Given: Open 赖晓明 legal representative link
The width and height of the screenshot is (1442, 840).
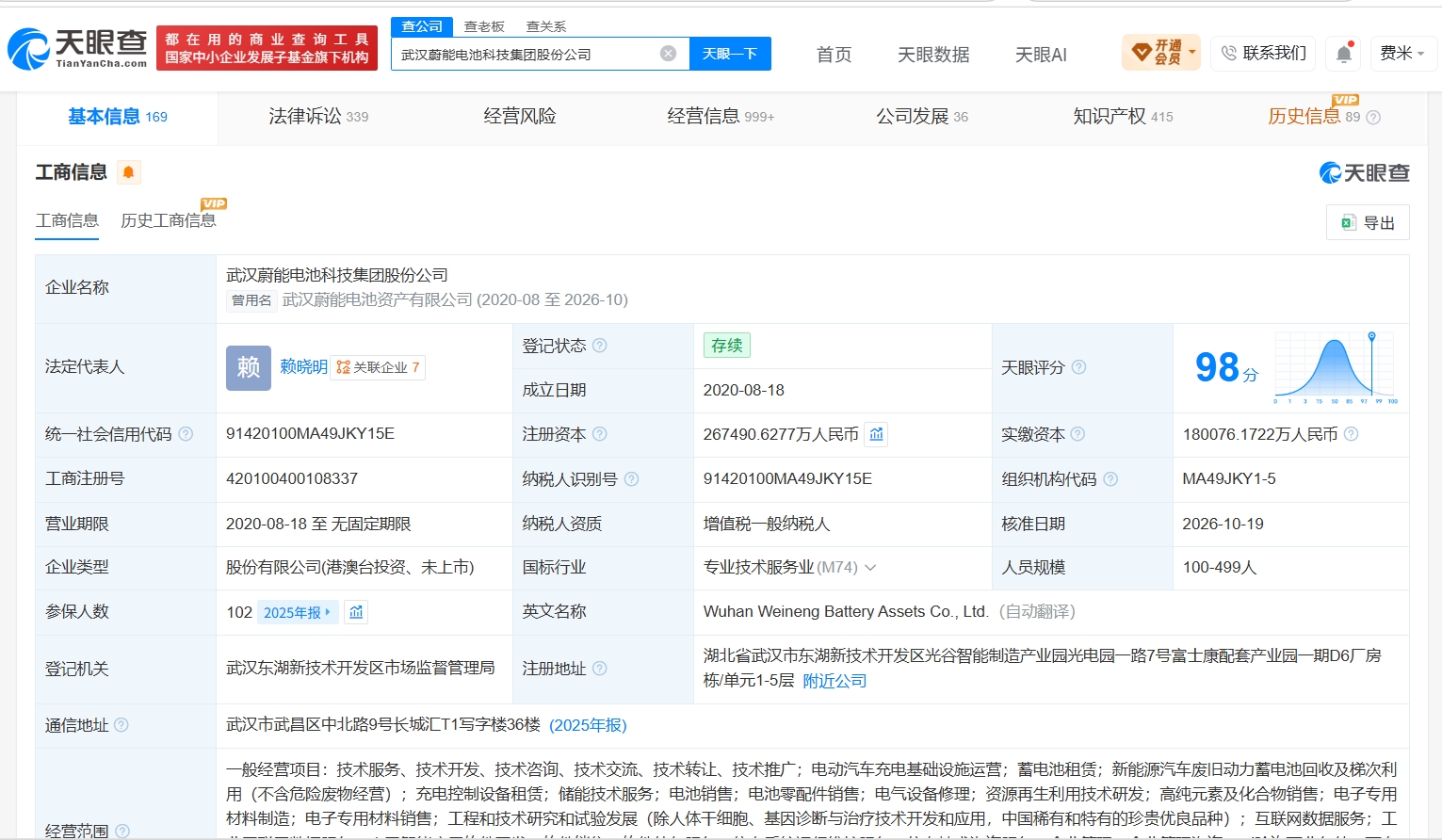Looking at the screenshot, I should pyautogui.click(x=303, y=367).
